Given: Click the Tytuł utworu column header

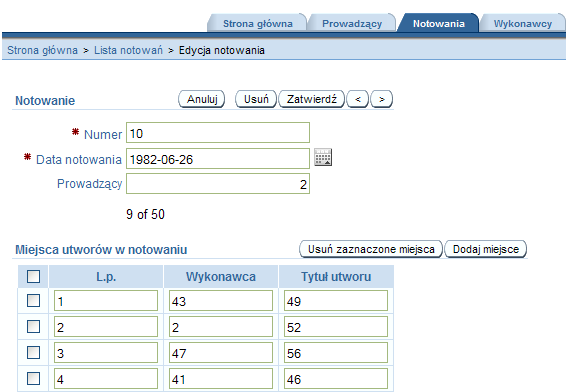Looking at the screenshot, I should 336,277.
